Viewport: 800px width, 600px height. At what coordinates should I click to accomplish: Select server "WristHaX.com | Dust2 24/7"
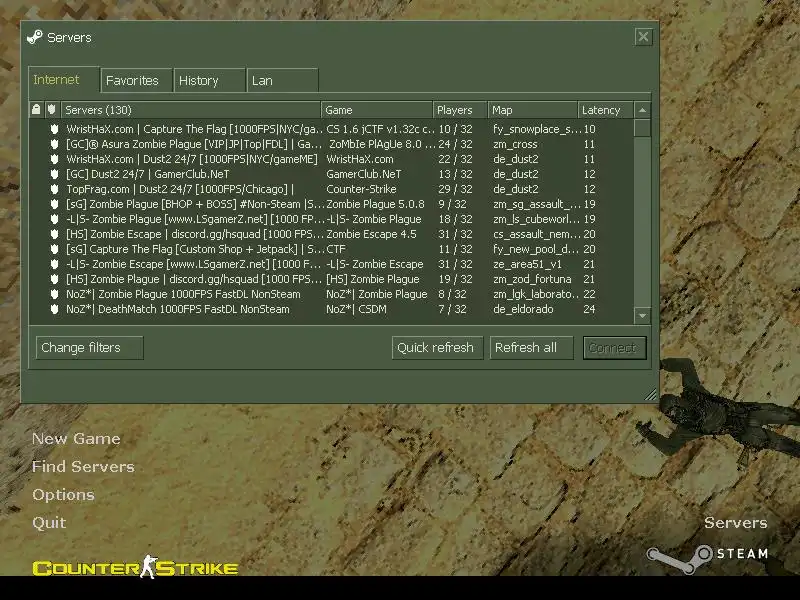(331, 159)
